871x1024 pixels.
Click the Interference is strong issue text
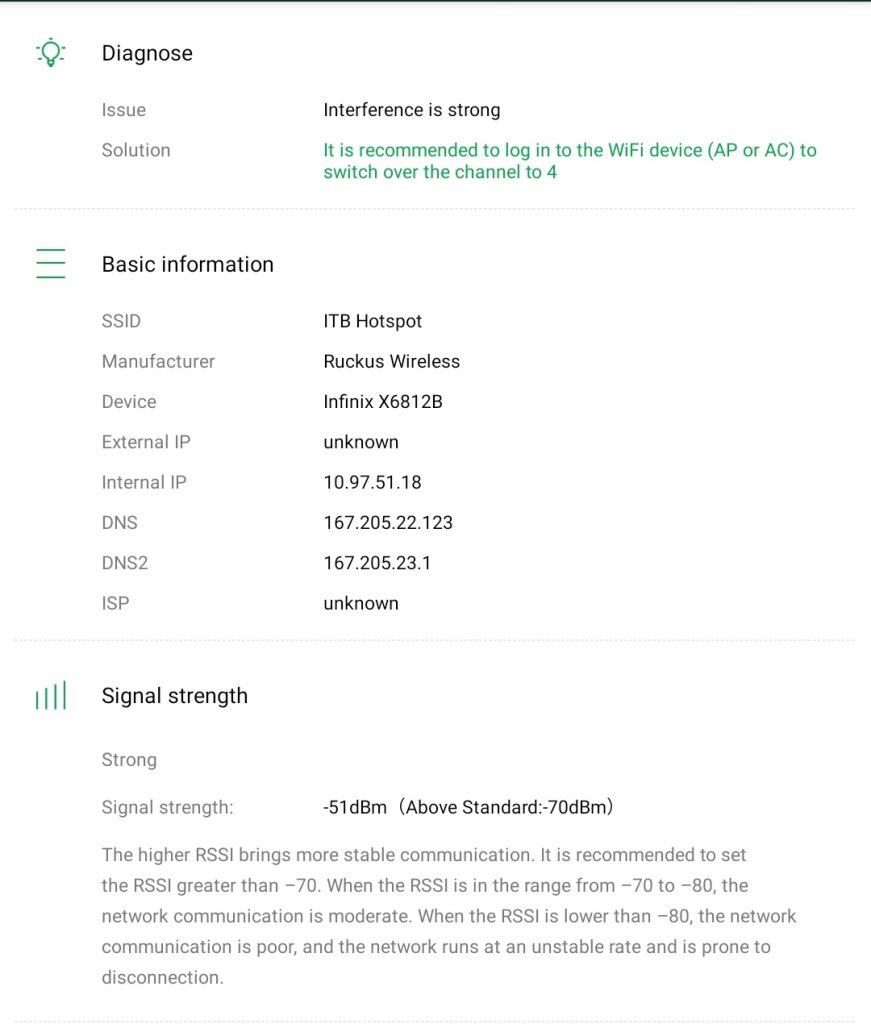(x=411, y=110)
